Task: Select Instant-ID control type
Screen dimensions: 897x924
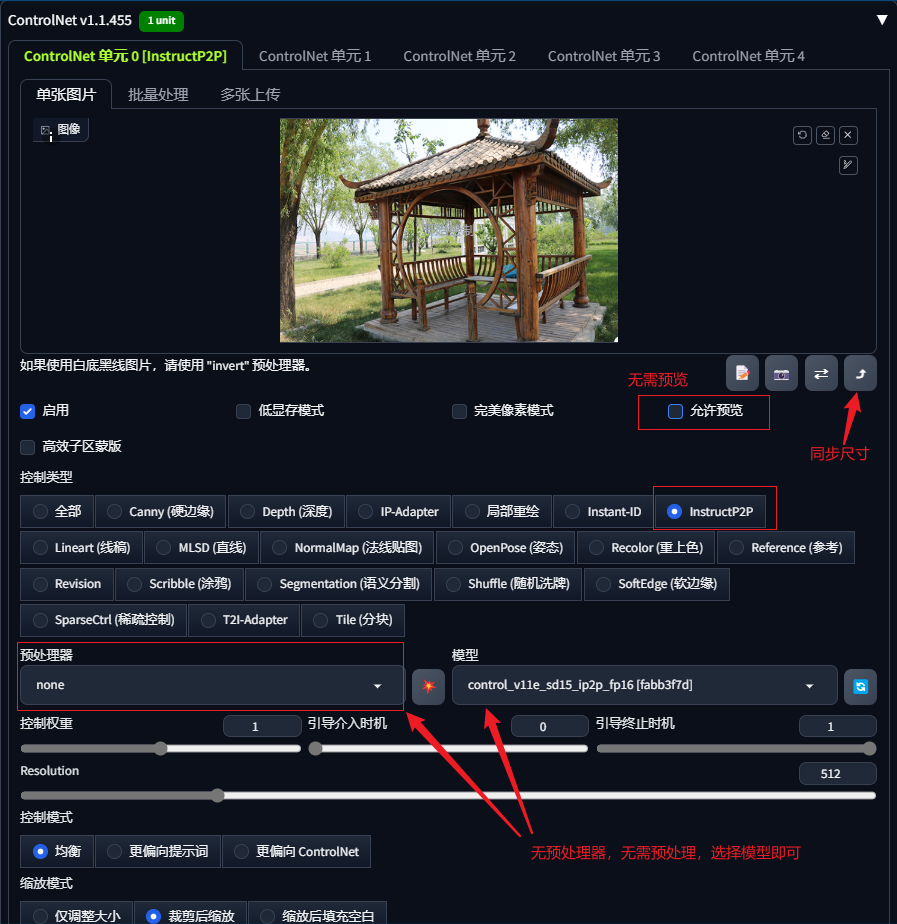Action: pyautogui.click(x=603, y=512)
